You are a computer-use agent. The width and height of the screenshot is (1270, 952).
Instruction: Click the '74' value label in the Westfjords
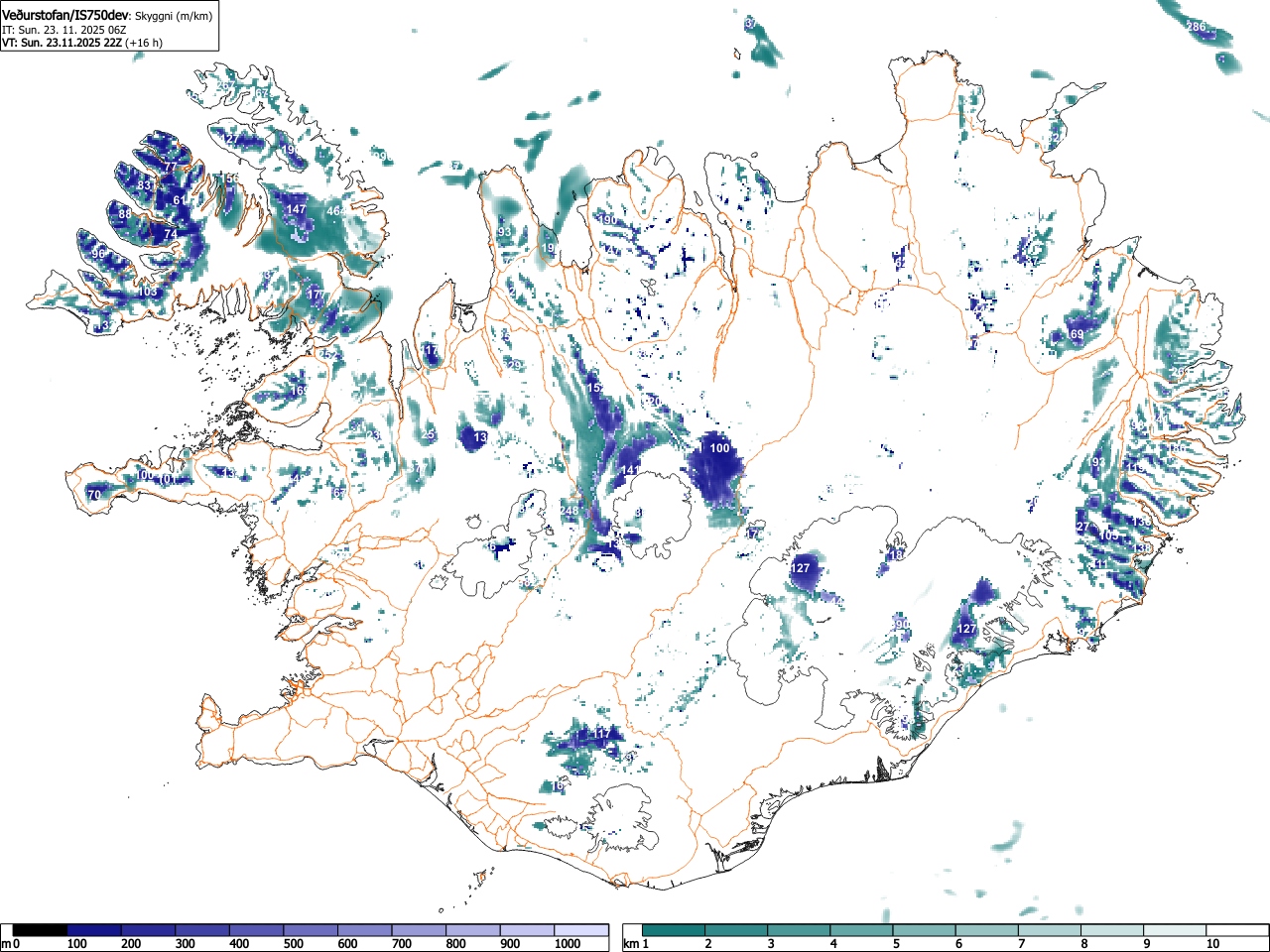point(171,234)
